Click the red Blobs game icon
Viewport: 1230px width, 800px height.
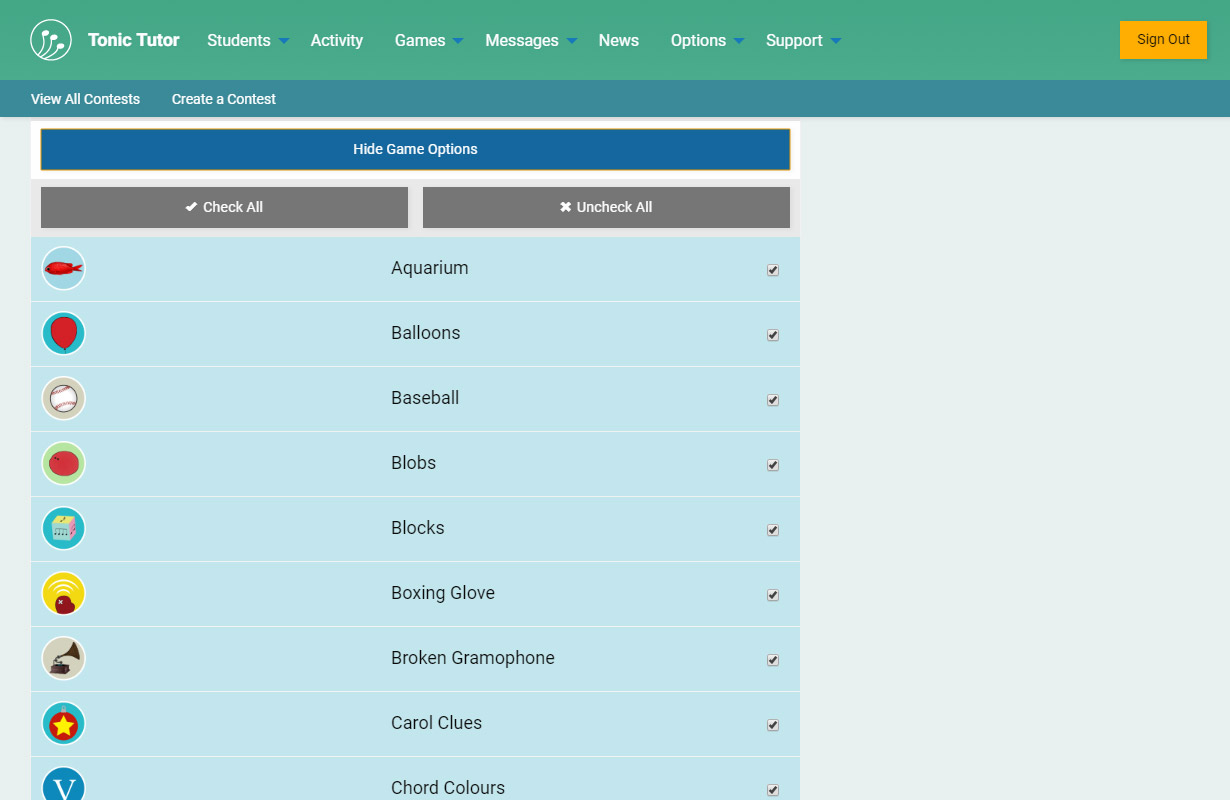pos(64,463)
